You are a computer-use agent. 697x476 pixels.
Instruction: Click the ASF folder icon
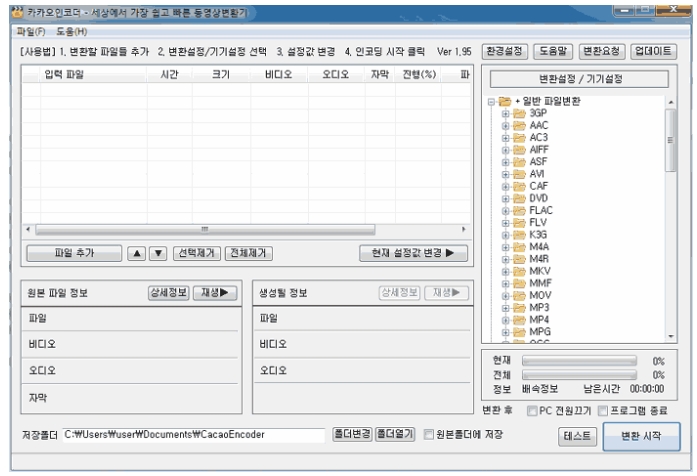tap(519, 162)
